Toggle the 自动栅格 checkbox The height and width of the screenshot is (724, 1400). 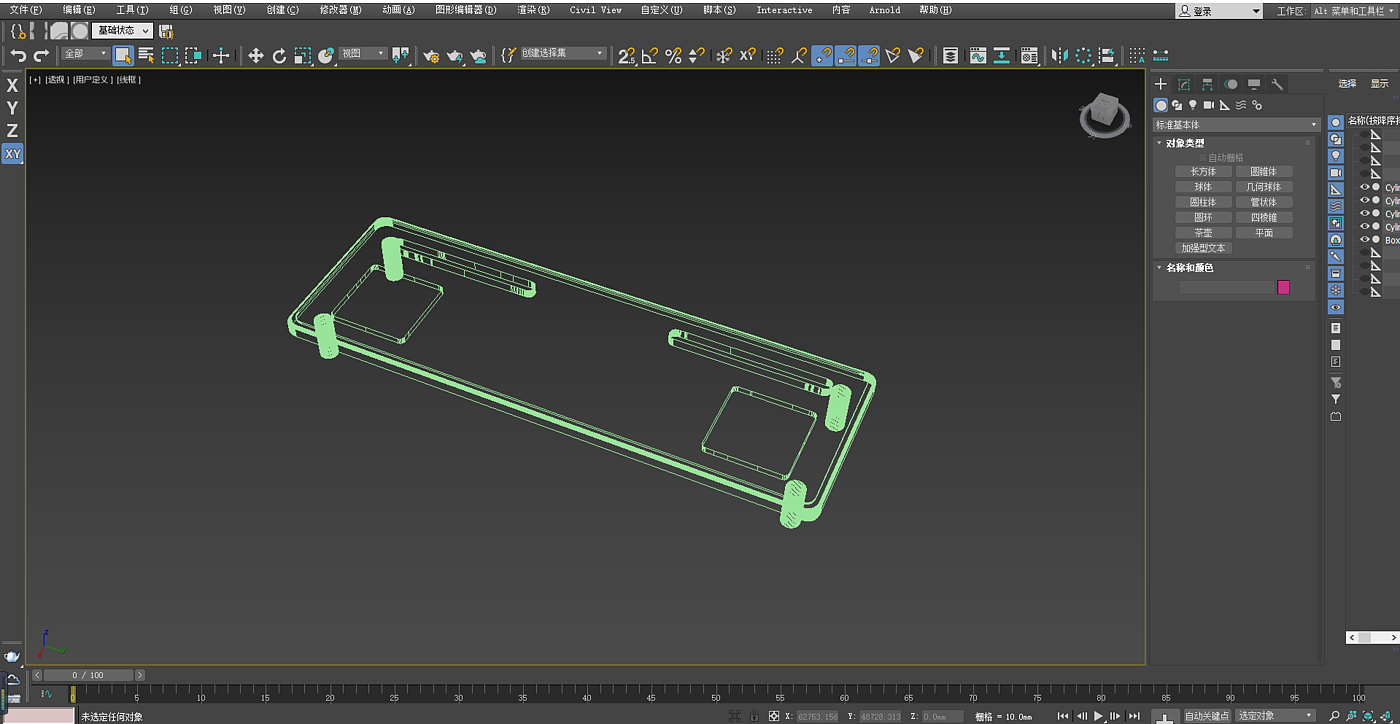[1203, 158]
